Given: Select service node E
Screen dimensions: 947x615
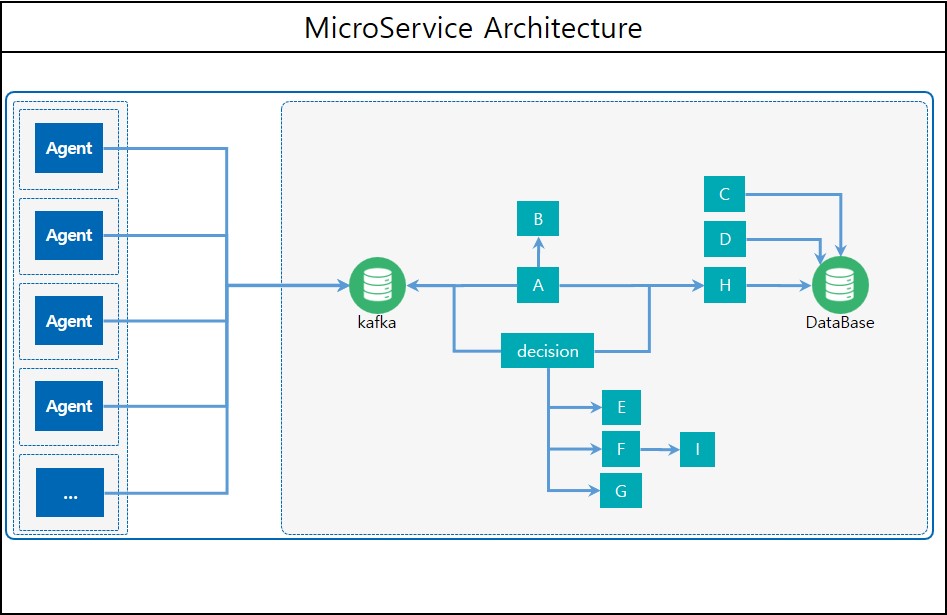Looking at the screenshot, I should (x=621, y=407).
